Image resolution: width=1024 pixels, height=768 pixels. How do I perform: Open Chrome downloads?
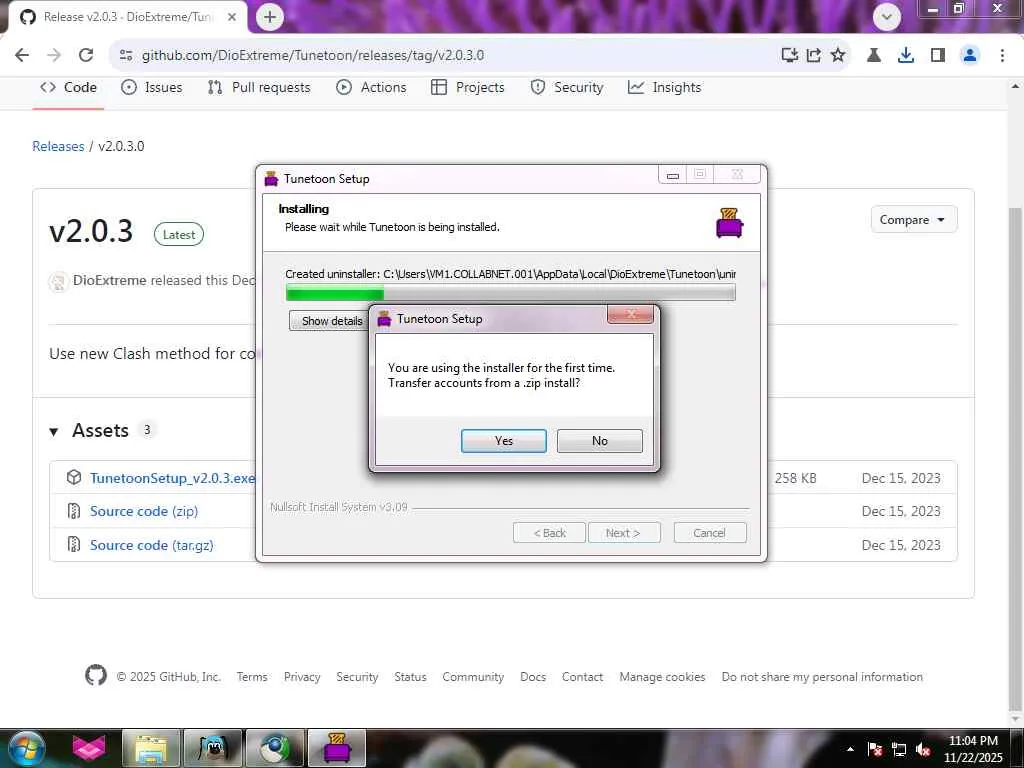pos(906,56)
